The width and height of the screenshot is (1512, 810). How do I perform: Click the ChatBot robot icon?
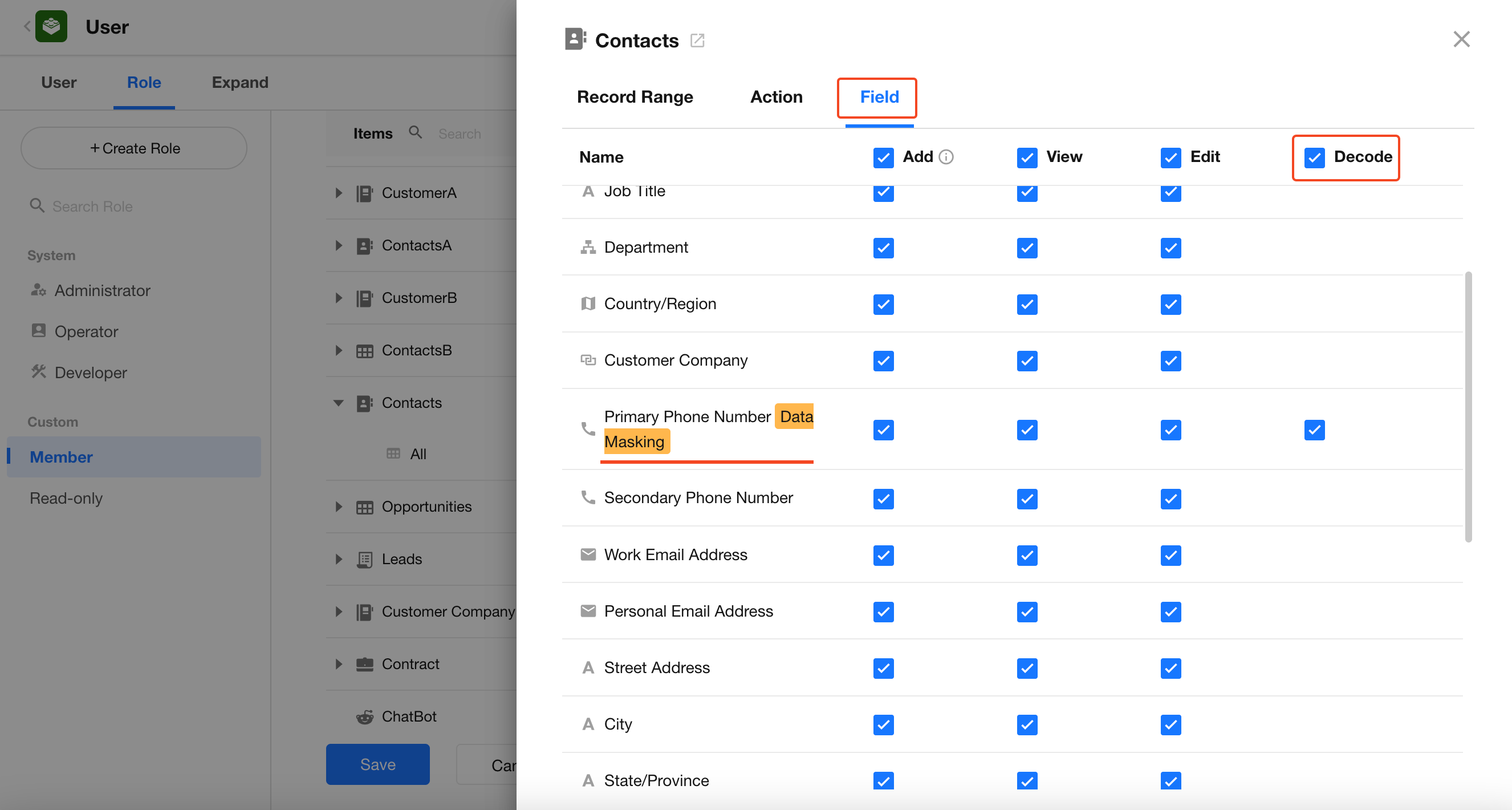click(364, 716)
